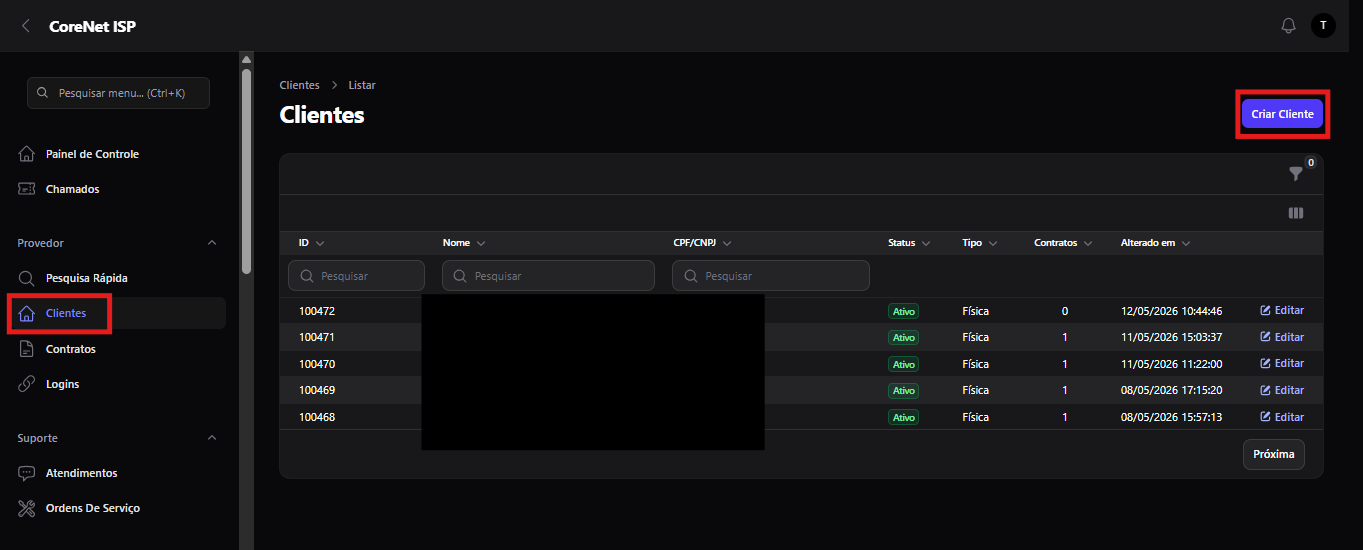Viewport: 1363px width, 550px height.
Task: Focus the CPF/CNPJ Pesquisar field
Action: click(x=771, y=276)
